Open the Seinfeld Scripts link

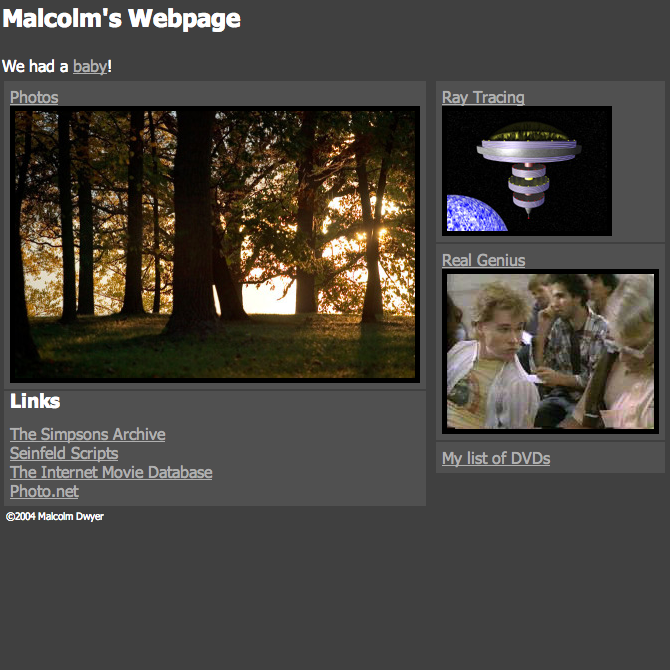pyautogui.click(x=64, y=453)
